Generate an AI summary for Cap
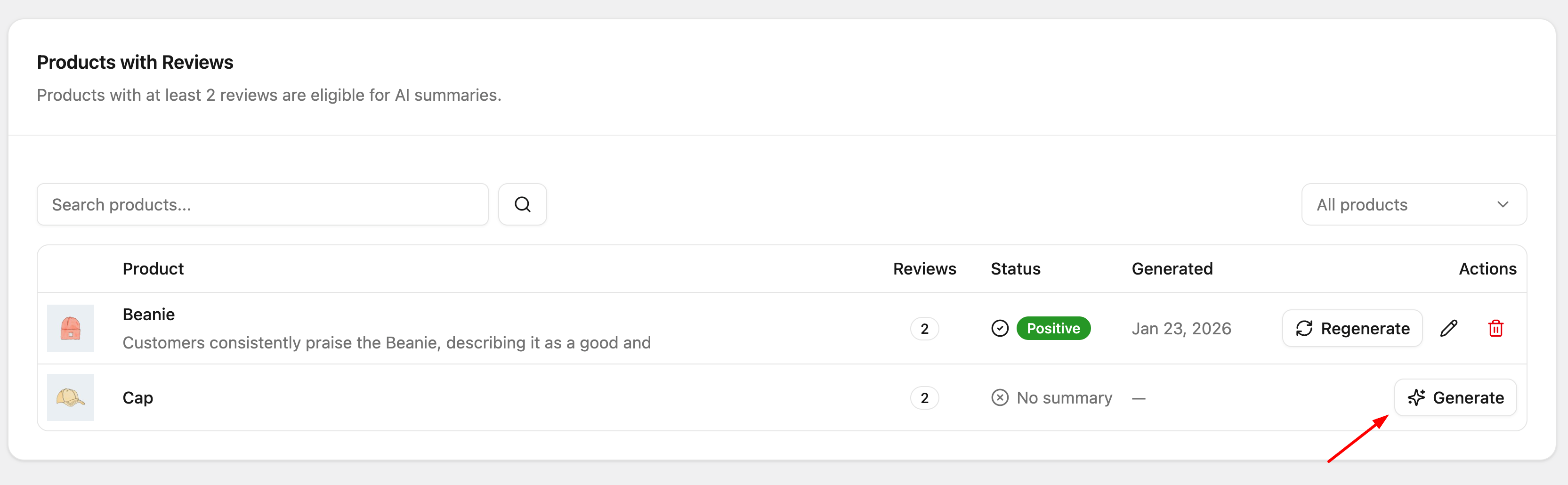1568x485 pixels. click(1455, 398)
